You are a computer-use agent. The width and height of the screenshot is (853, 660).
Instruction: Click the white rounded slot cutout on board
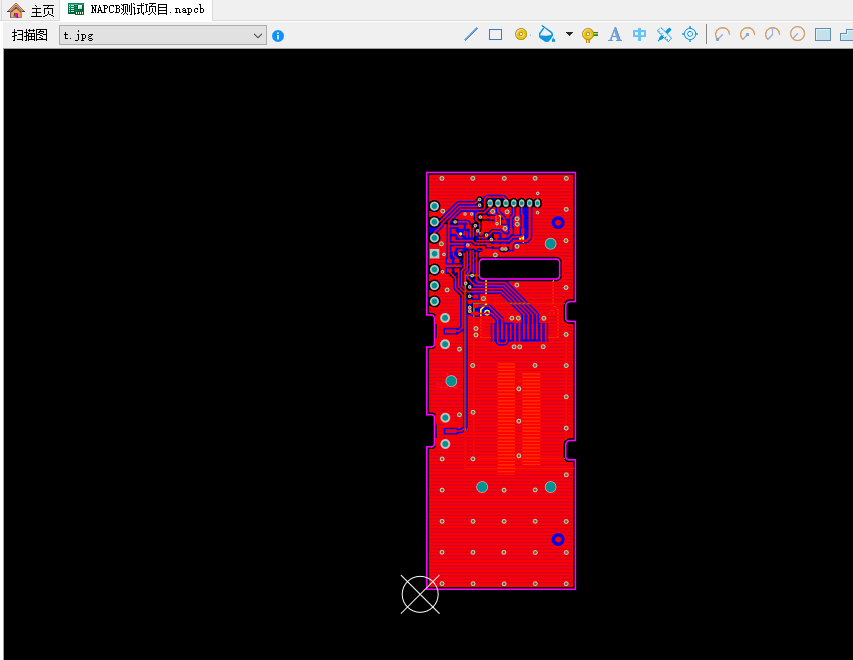coord(520,269)
